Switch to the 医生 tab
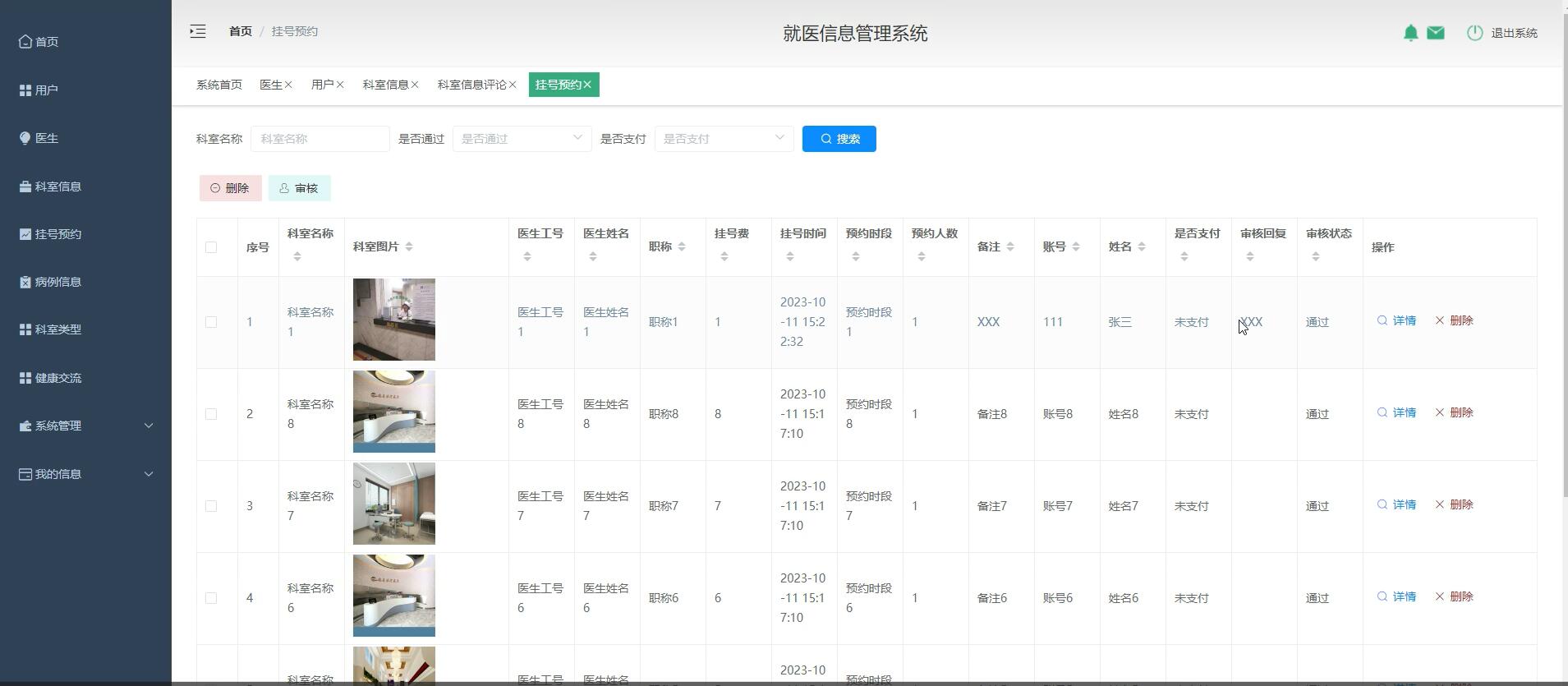Viewport: 1568px width, 686px height. point(271,85)
